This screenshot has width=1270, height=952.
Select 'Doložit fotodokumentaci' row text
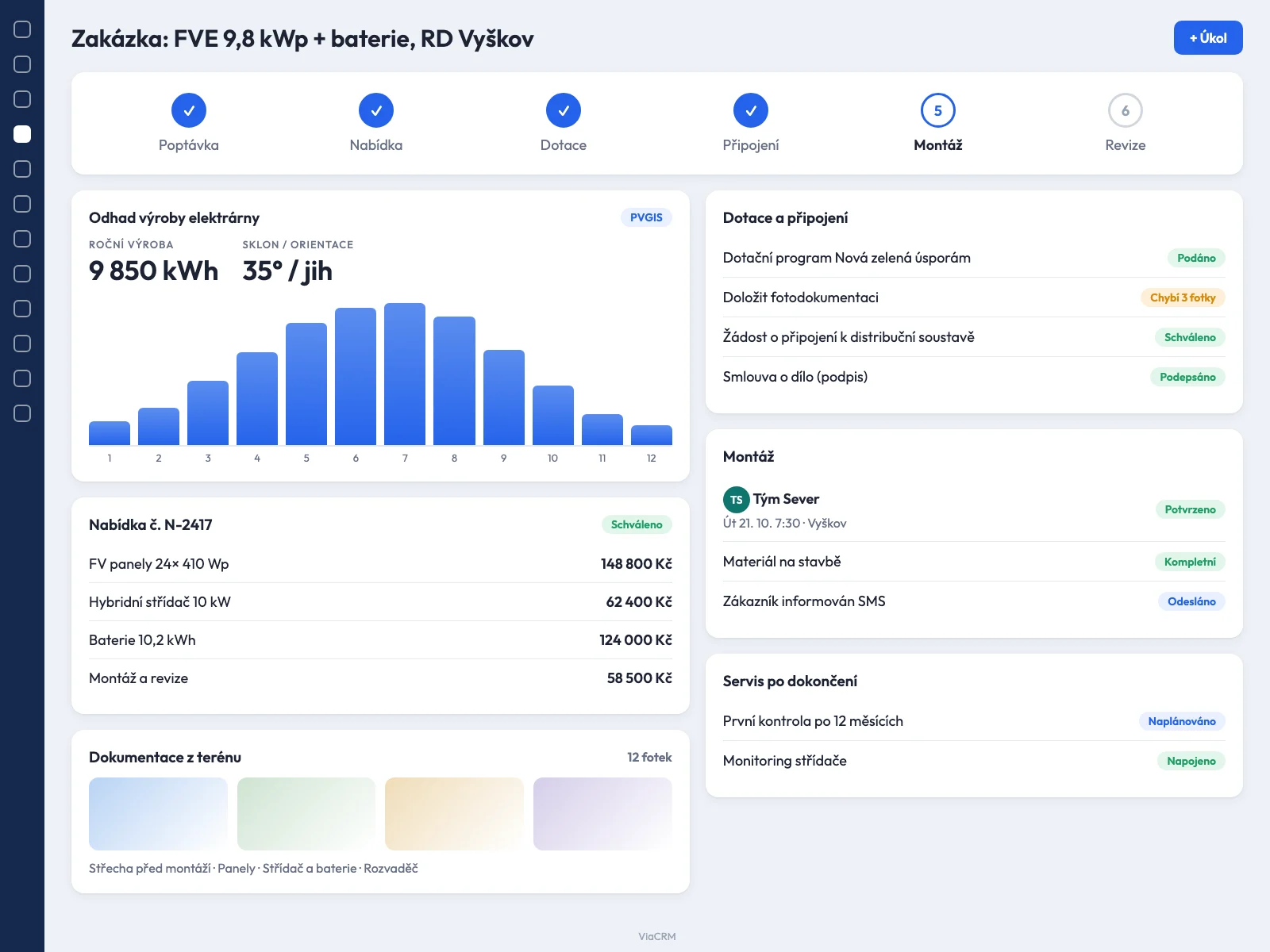click(x=800, y=297)
